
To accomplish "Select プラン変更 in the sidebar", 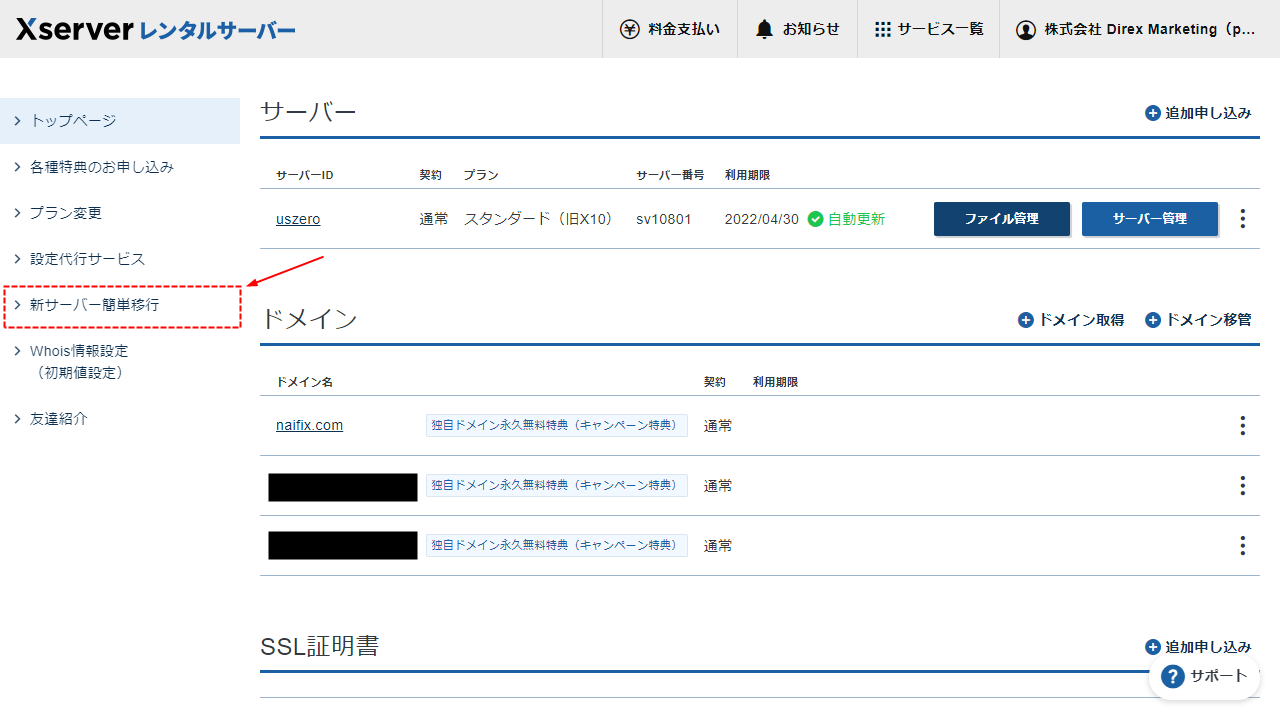I will pyautogui.click(x=120, y=213).
